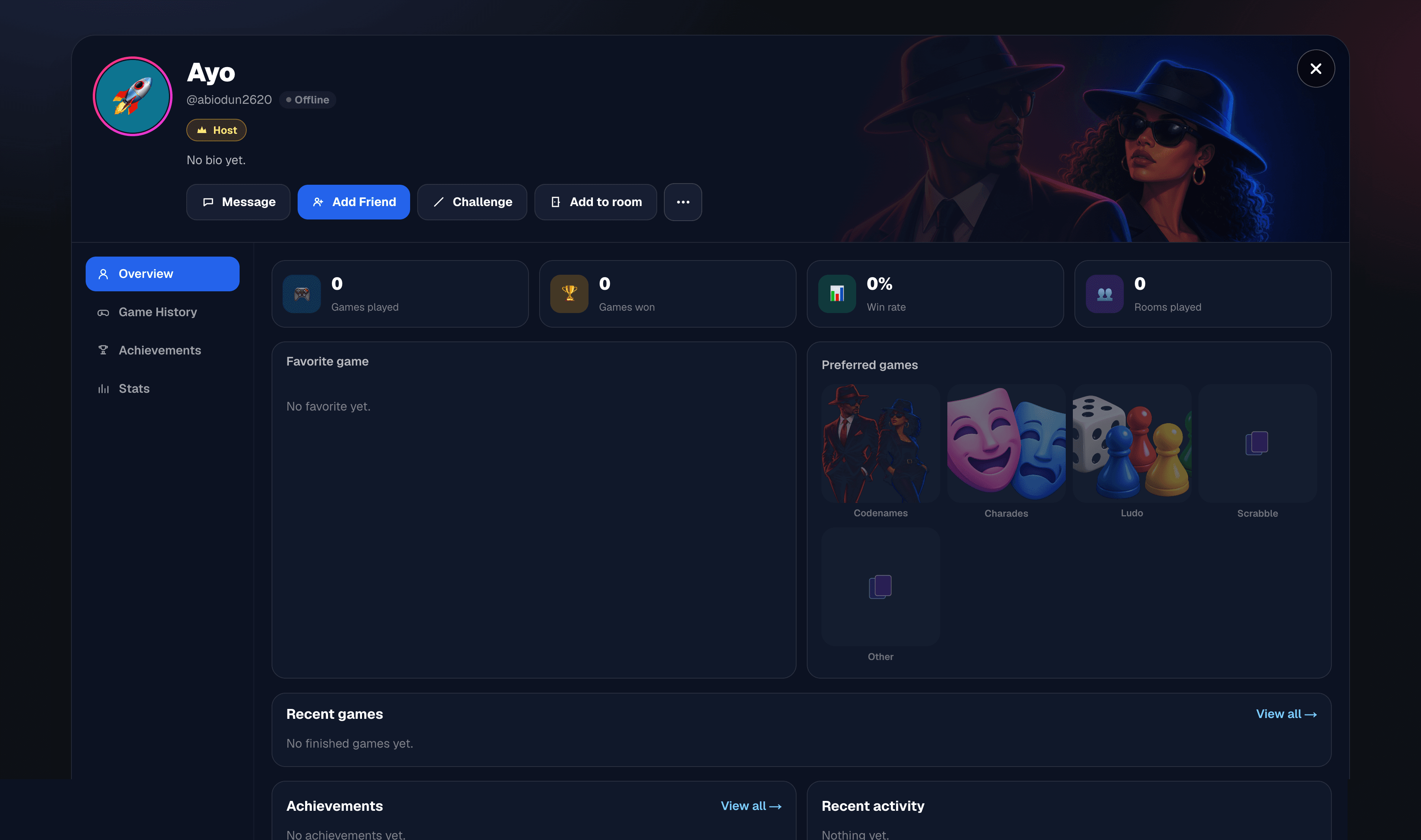
Task: Select the Scrabble placeholder card icon
Action: (1256, 443)
